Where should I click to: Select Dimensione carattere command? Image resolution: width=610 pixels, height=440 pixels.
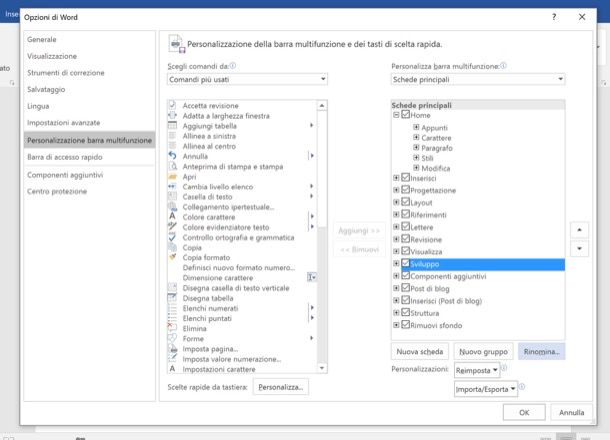[218, 278]
